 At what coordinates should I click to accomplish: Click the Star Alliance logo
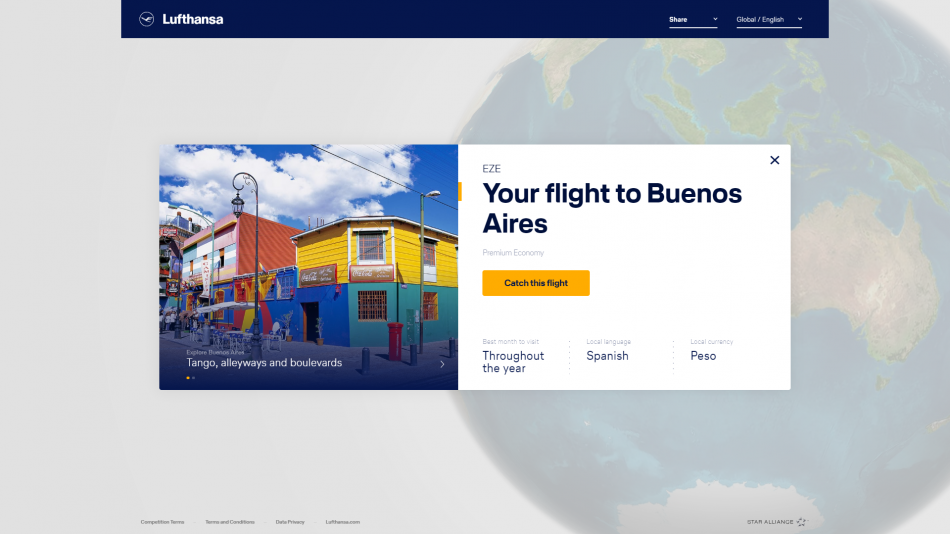point(777,522)
